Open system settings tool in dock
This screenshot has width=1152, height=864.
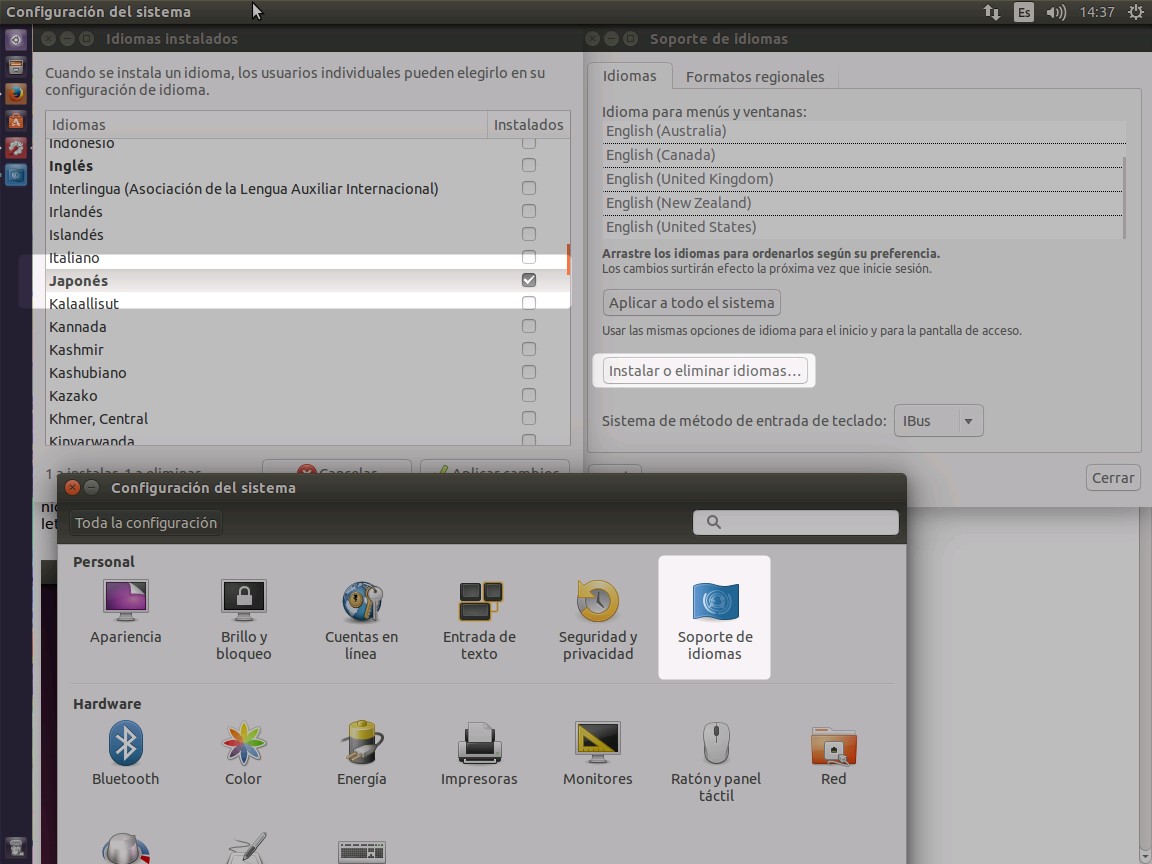click(15, 148)
